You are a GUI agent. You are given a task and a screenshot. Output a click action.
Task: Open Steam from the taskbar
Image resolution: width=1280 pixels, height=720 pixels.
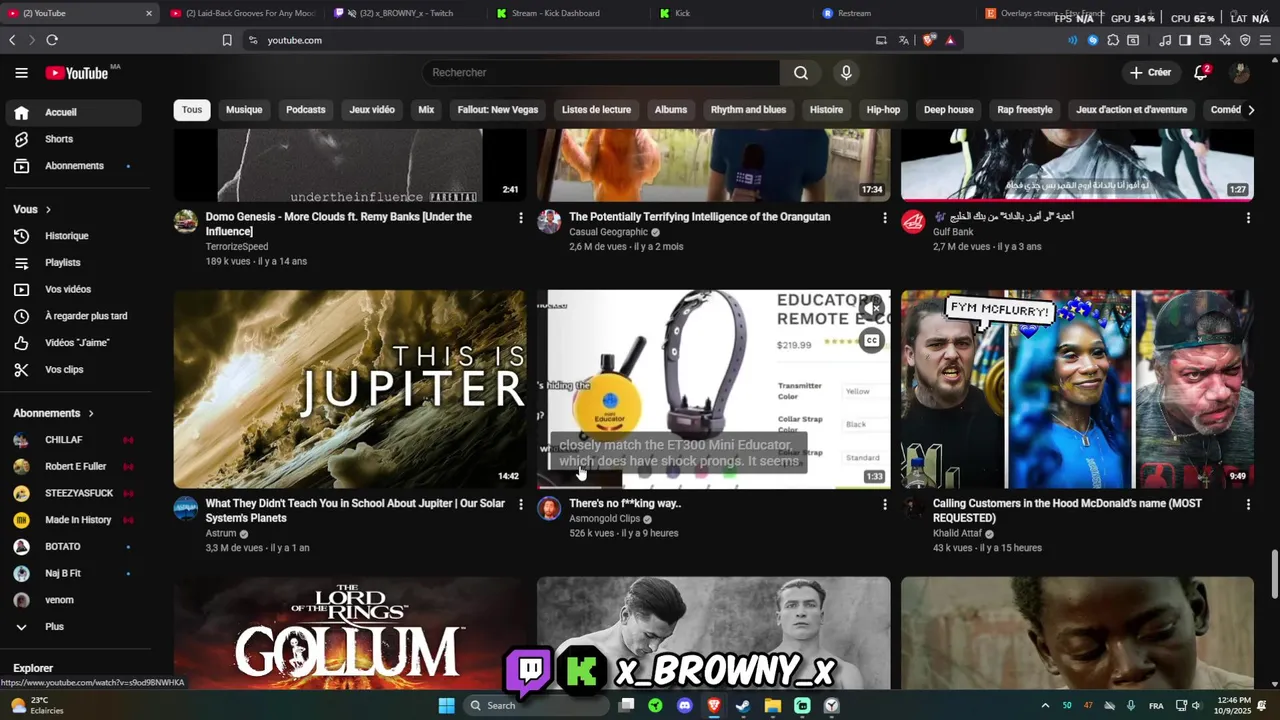(x=743, y=705)
